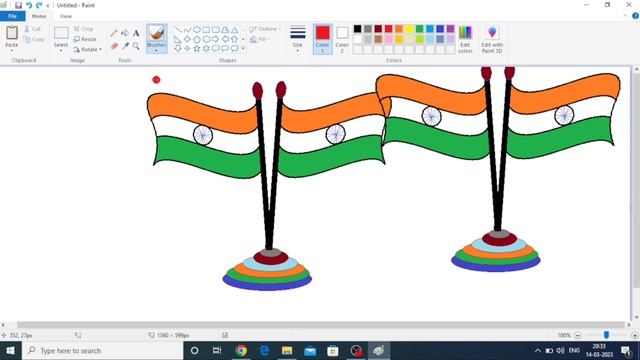
Task: Choose the Rectangle shape
Action: point(206,30)
